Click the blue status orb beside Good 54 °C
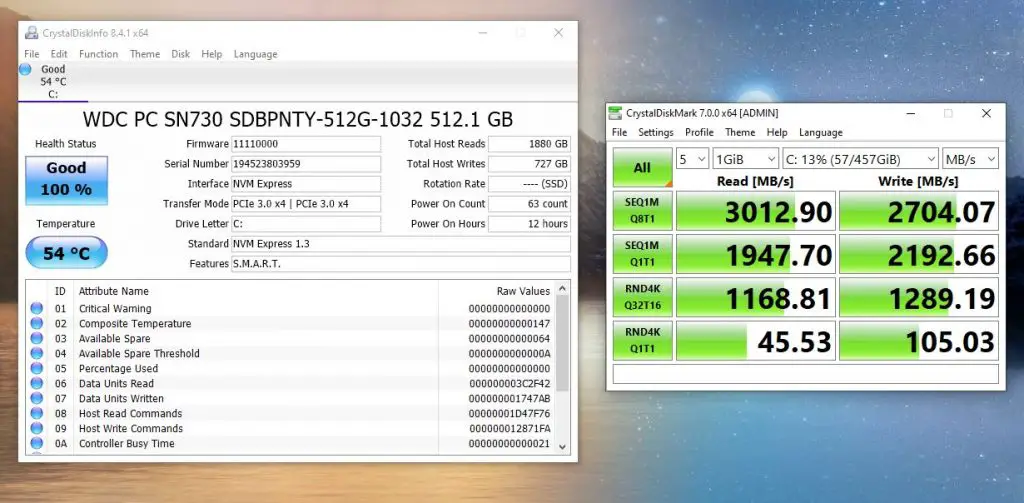Screen dimensions: 1024x503 [x=25, y=69]
